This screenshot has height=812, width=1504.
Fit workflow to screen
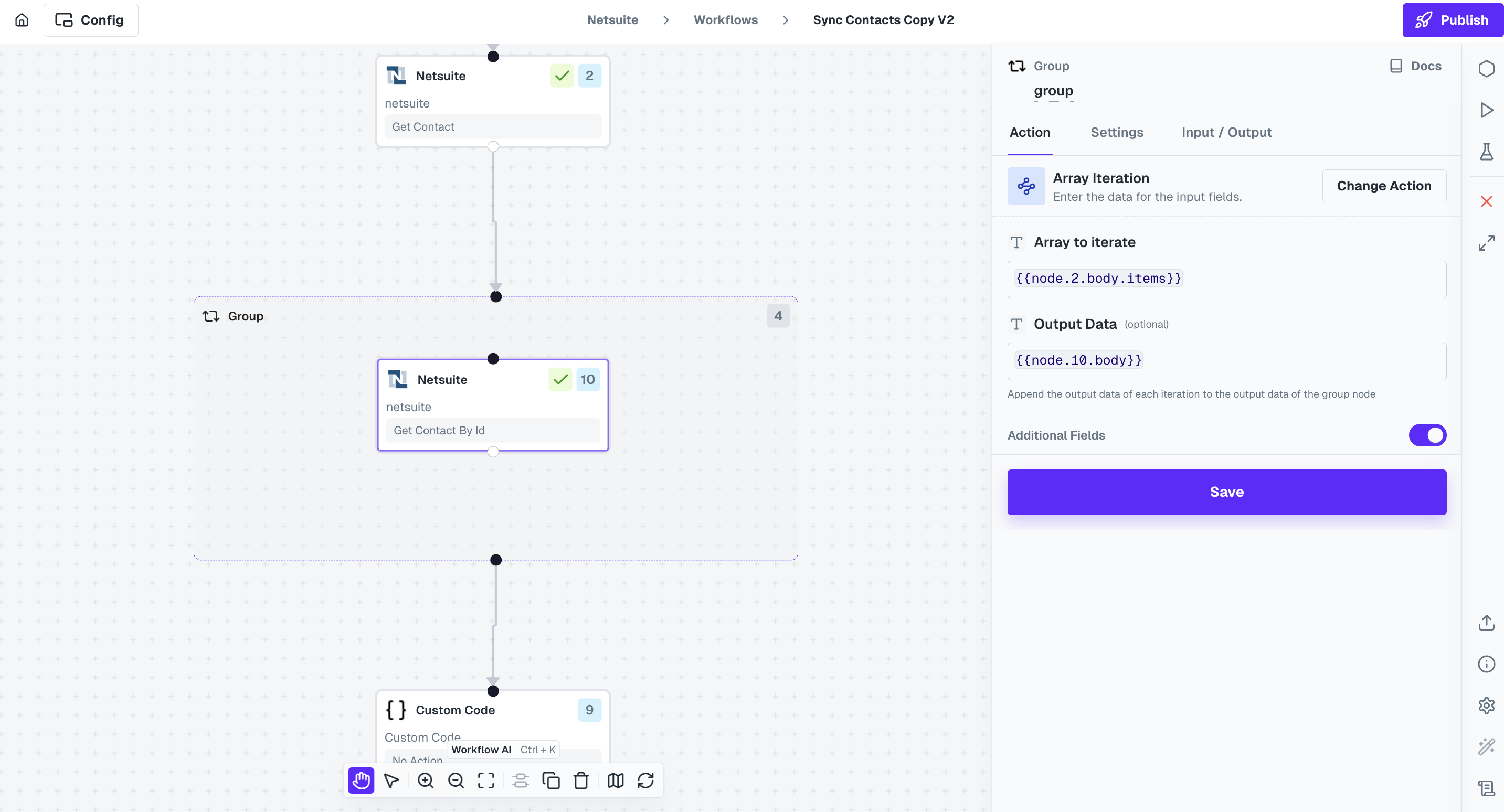click(486, 781)
